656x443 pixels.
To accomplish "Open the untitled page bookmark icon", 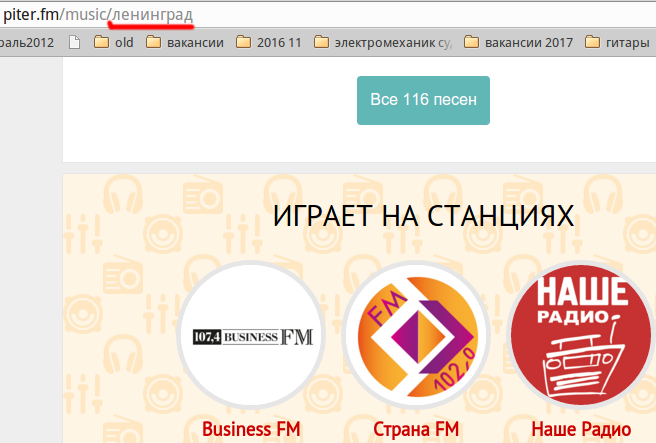I will click(74, 42).
